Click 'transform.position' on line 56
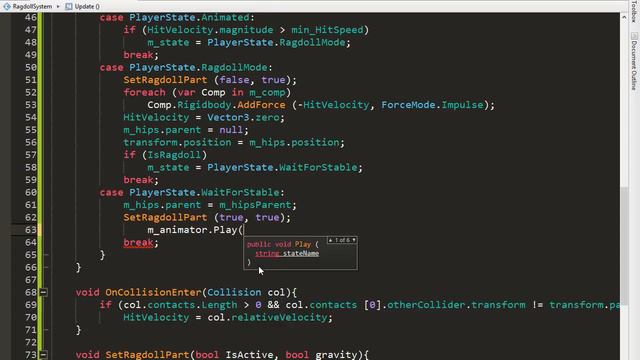Image resolution: width=640 pixels, height=360 pixels. pyautogui.click(x=177, y=142)
